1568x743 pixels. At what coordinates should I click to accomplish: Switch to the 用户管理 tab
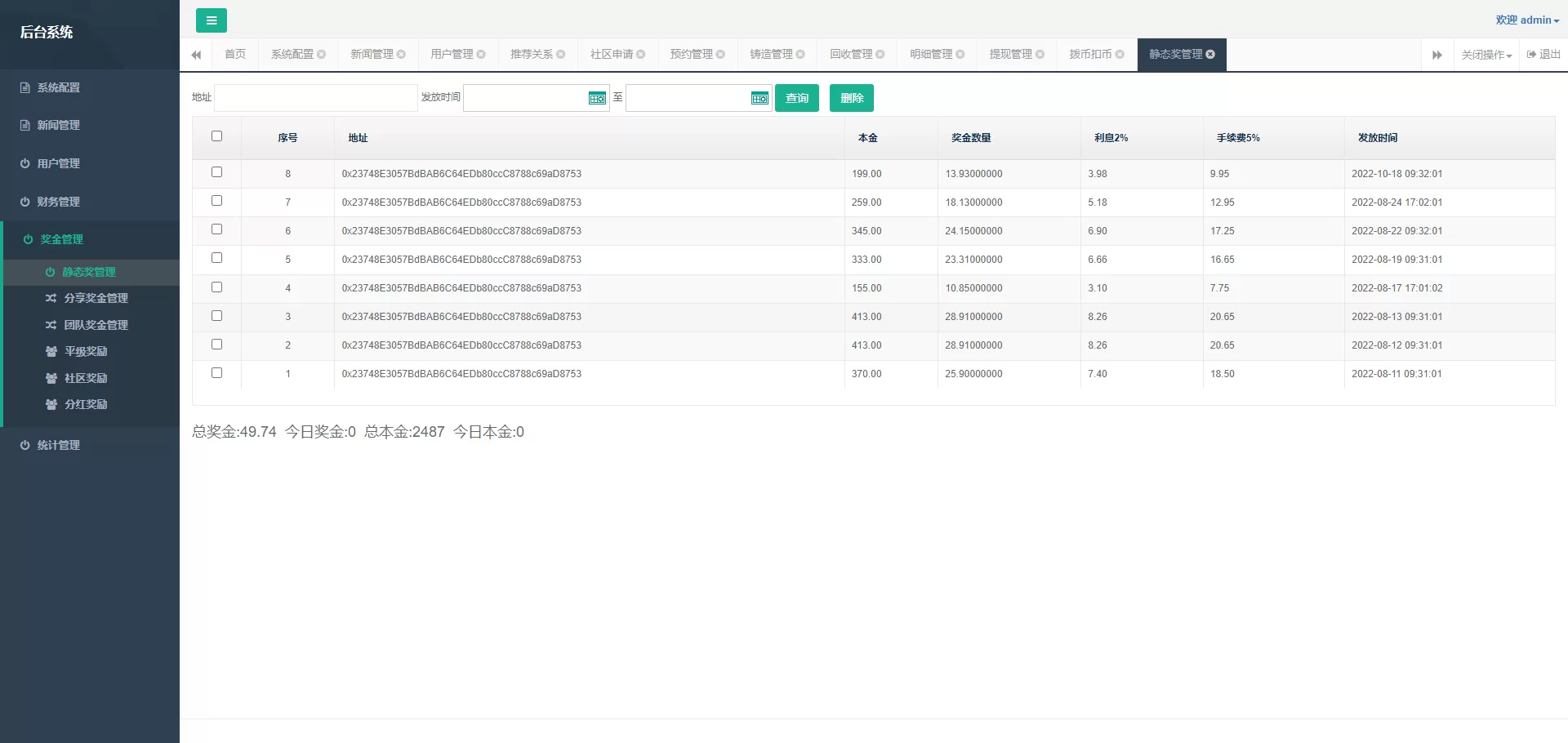click(x=452, y=55)
